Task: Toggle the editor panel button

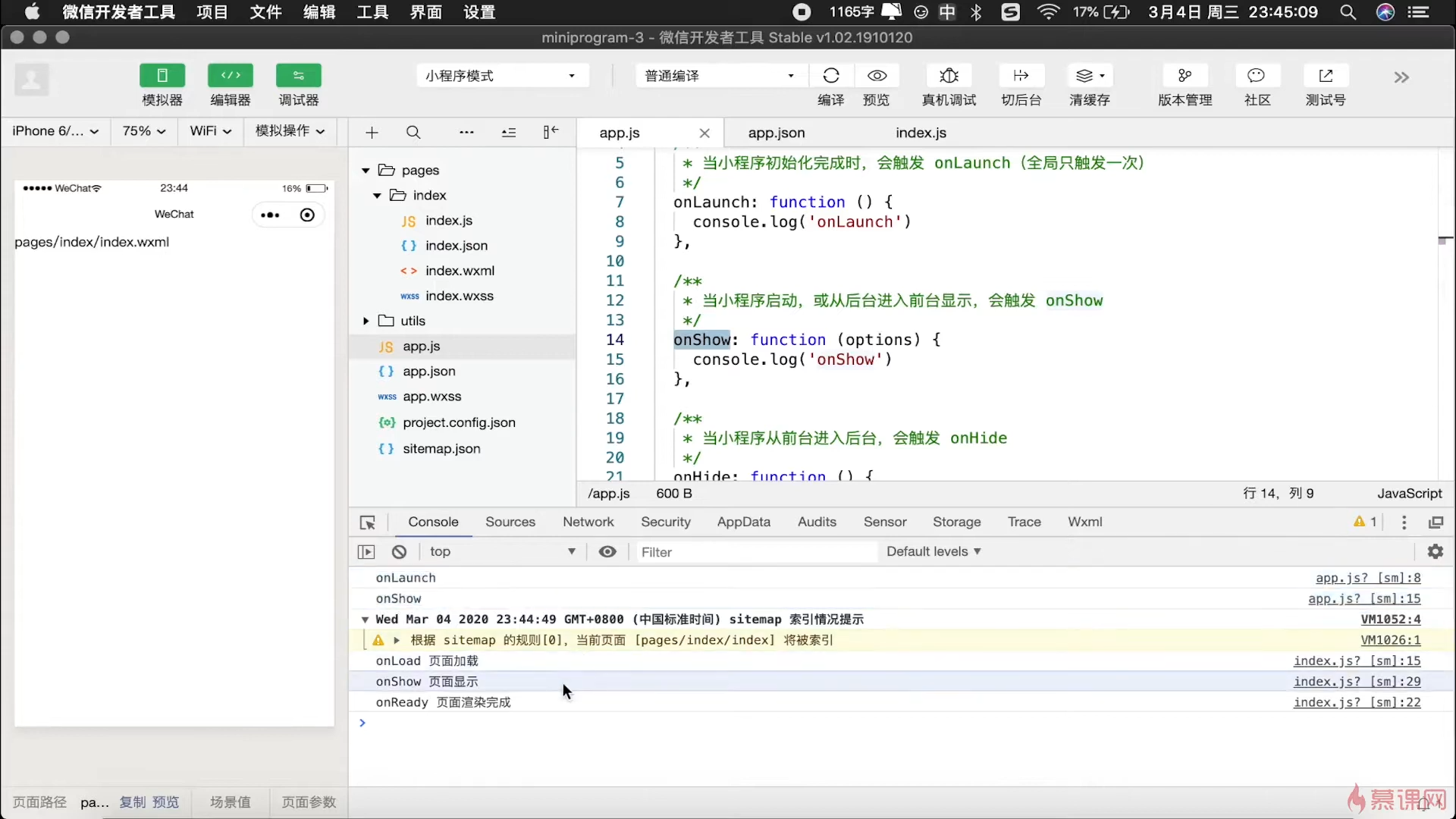Action: coord(231,75)
